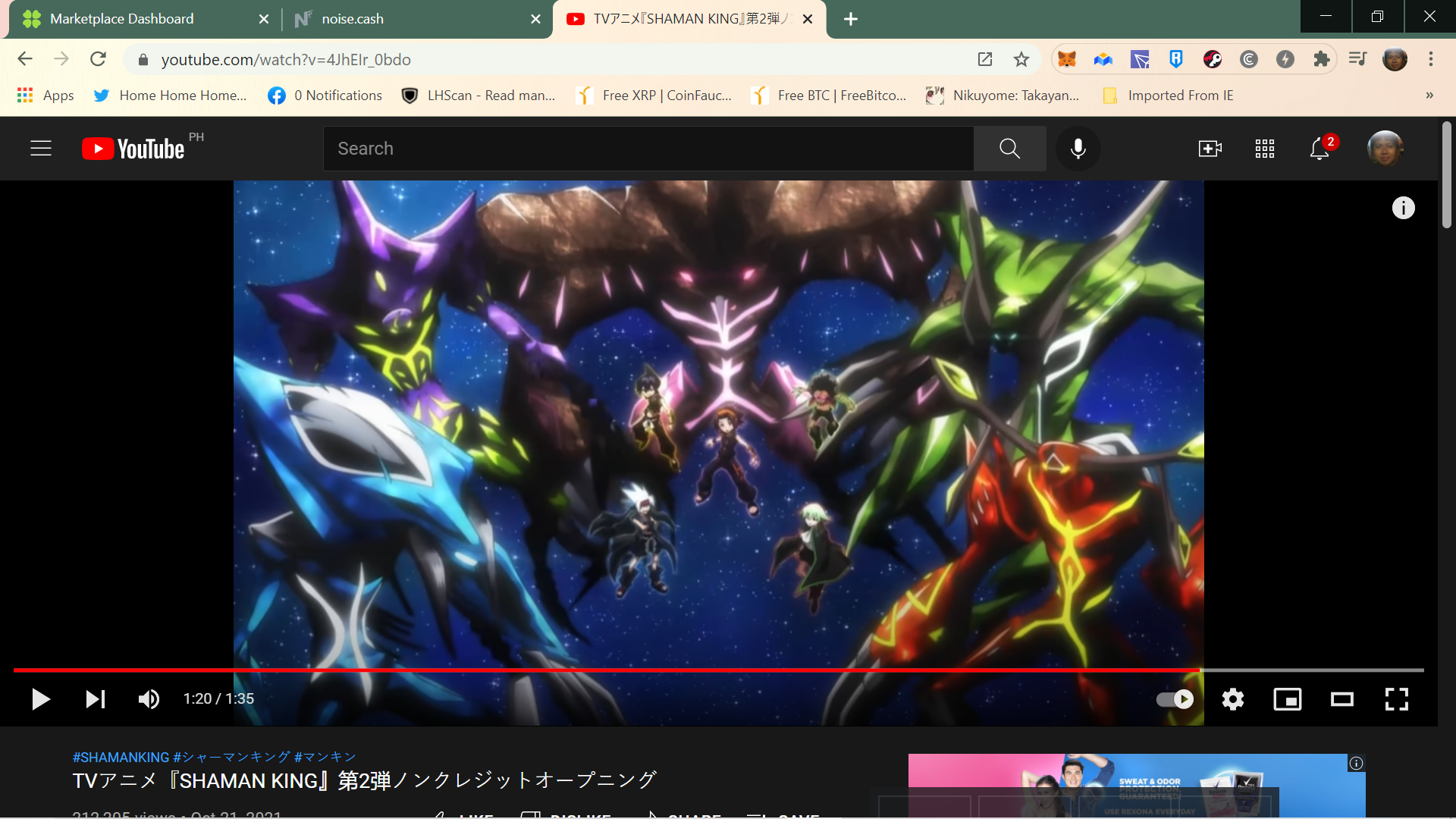Switch to the noise.cash tab
The image size is (1456, 819).
point(416,19)
